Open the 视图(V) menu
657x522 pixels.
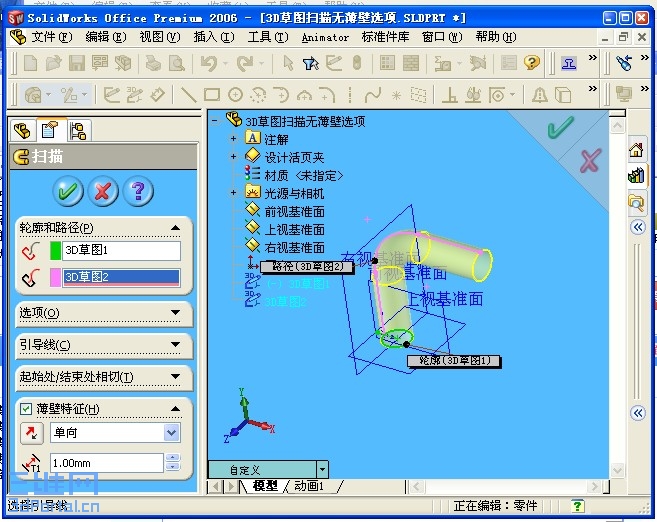coord(160,37)
